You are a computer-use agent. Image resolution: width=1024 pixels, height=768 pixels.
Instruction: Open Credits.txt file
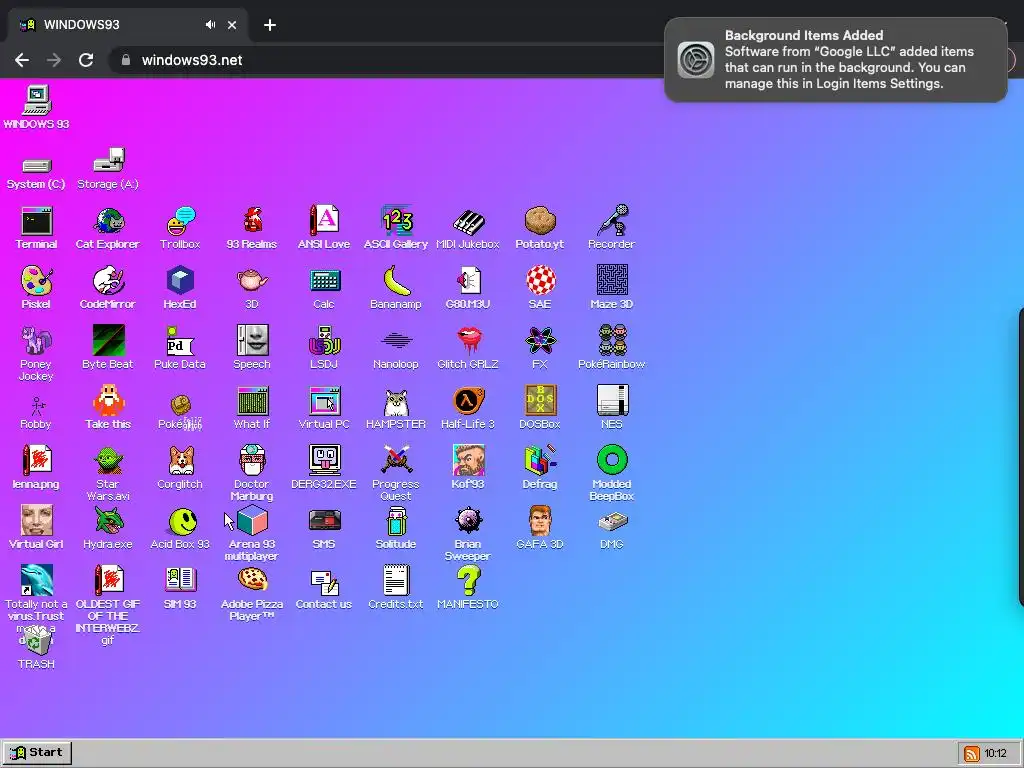point(396,581)
